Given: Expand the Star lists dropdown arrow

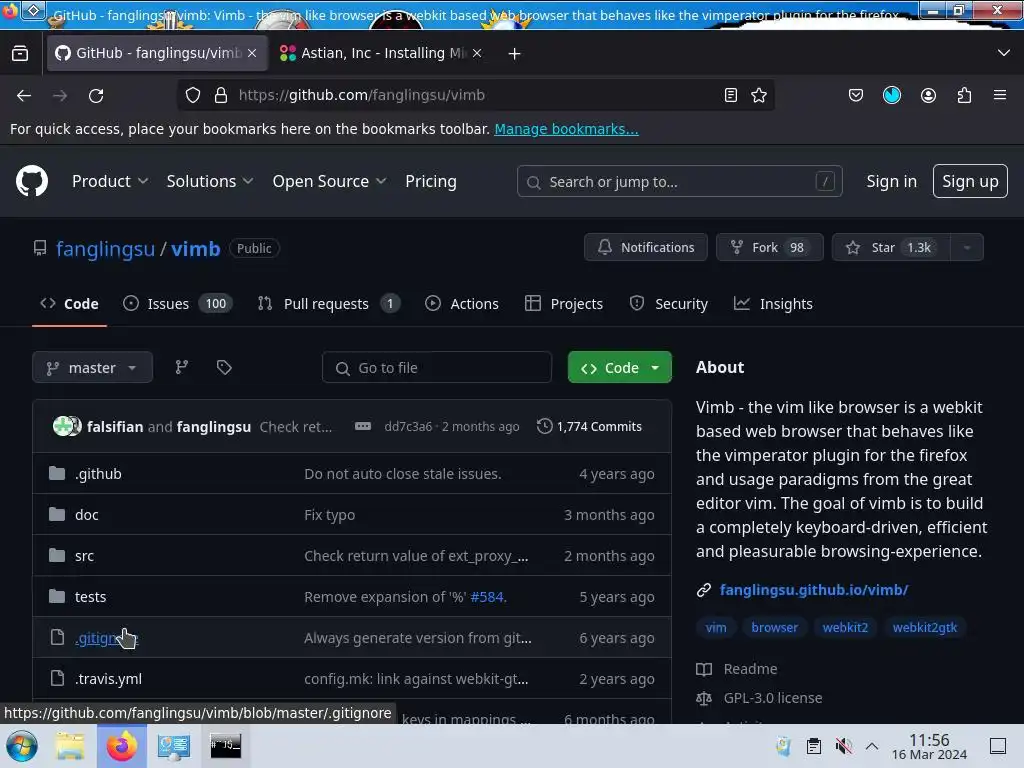Looking at the screenshot, I should pyautogui.click(x=967, y=248).
